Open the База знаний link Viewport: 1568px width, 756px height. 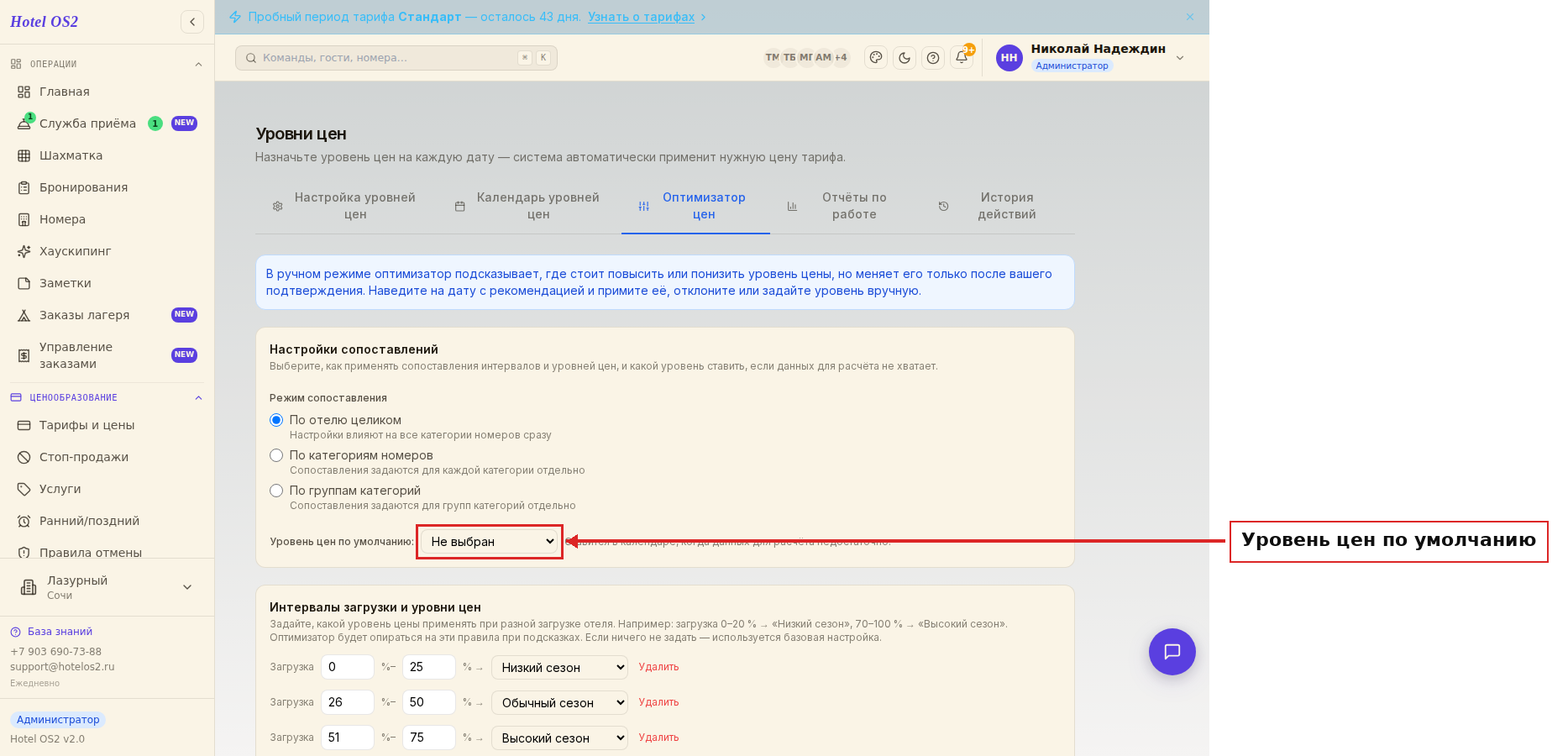point(60,632)
